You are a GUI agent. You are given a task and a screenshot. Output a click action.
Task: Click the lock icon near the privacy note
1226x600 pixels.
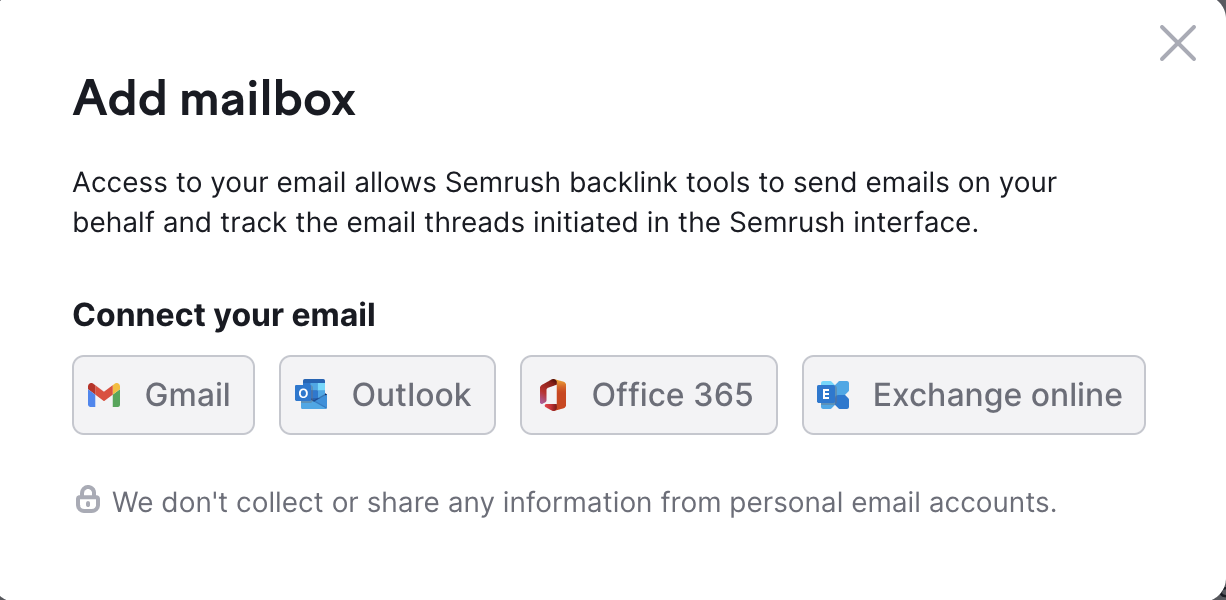click(x=88, y=498)
